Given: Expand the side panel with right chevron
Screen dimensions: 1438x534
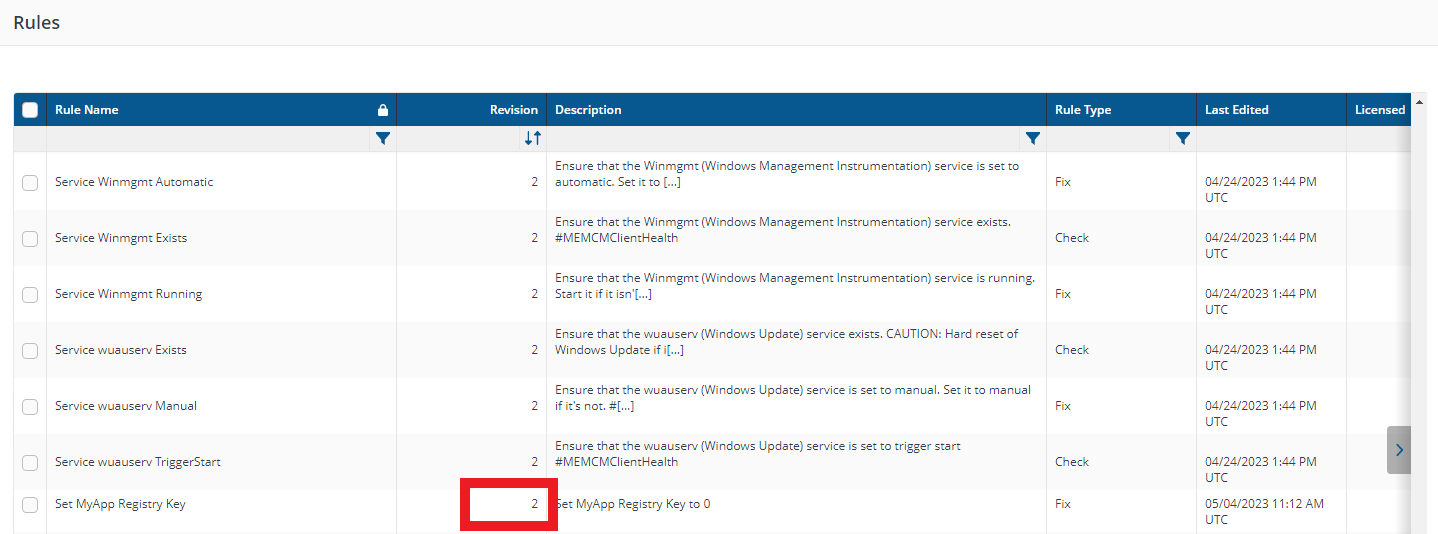Looking at the screenshot, I should click(1399, 450).
